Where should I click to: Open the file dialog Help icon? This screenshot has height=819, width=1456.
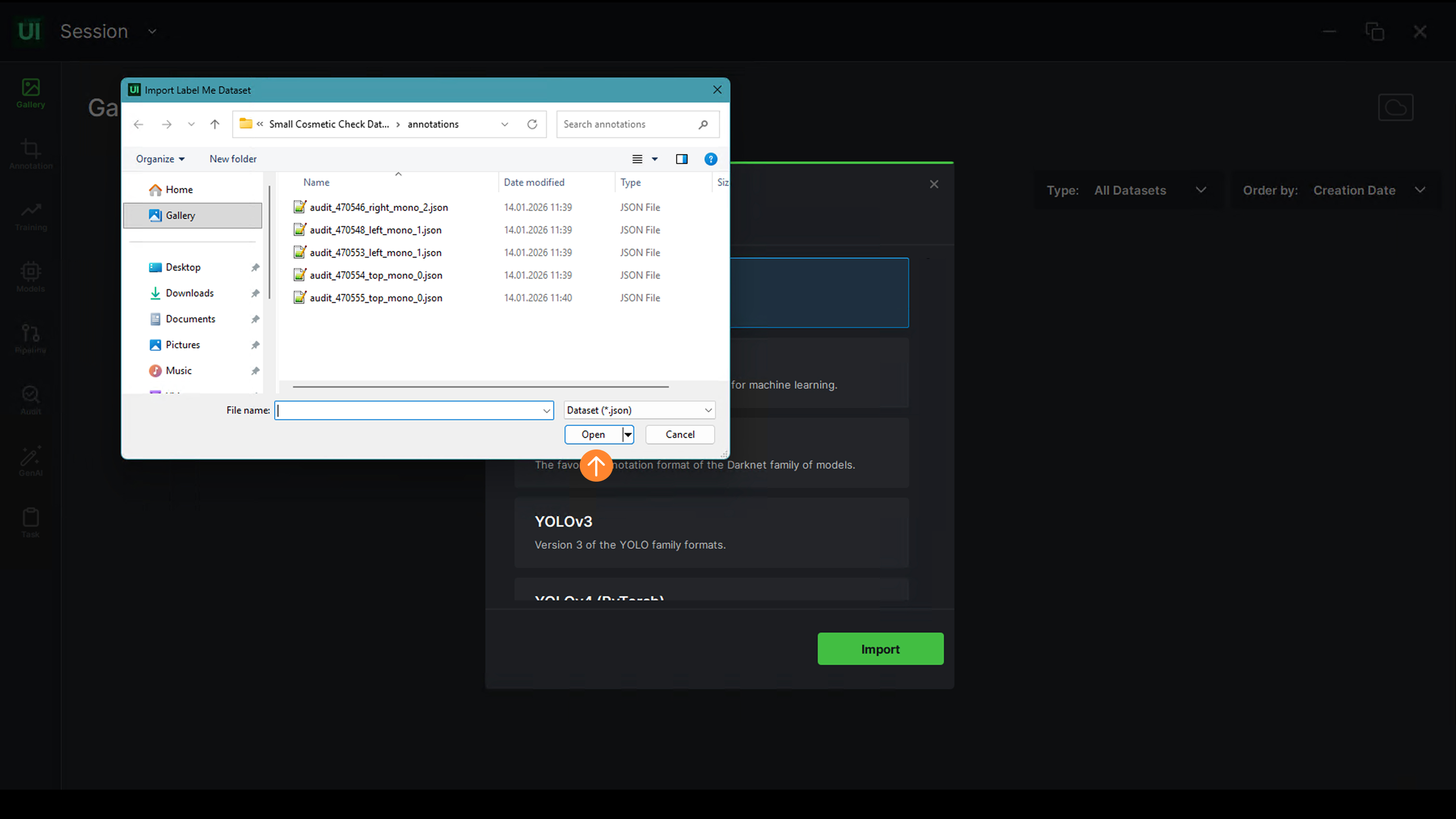pos(711,159)
